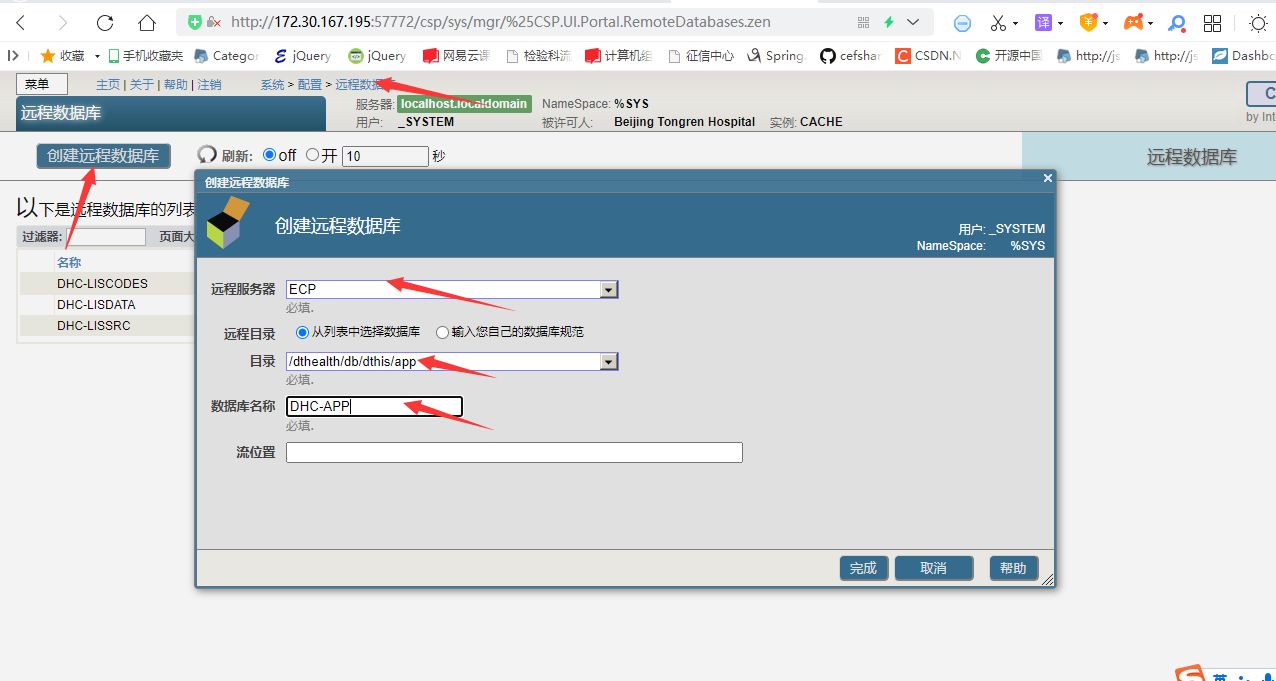Click the 系统 breadcrumb link

[272, 85]
